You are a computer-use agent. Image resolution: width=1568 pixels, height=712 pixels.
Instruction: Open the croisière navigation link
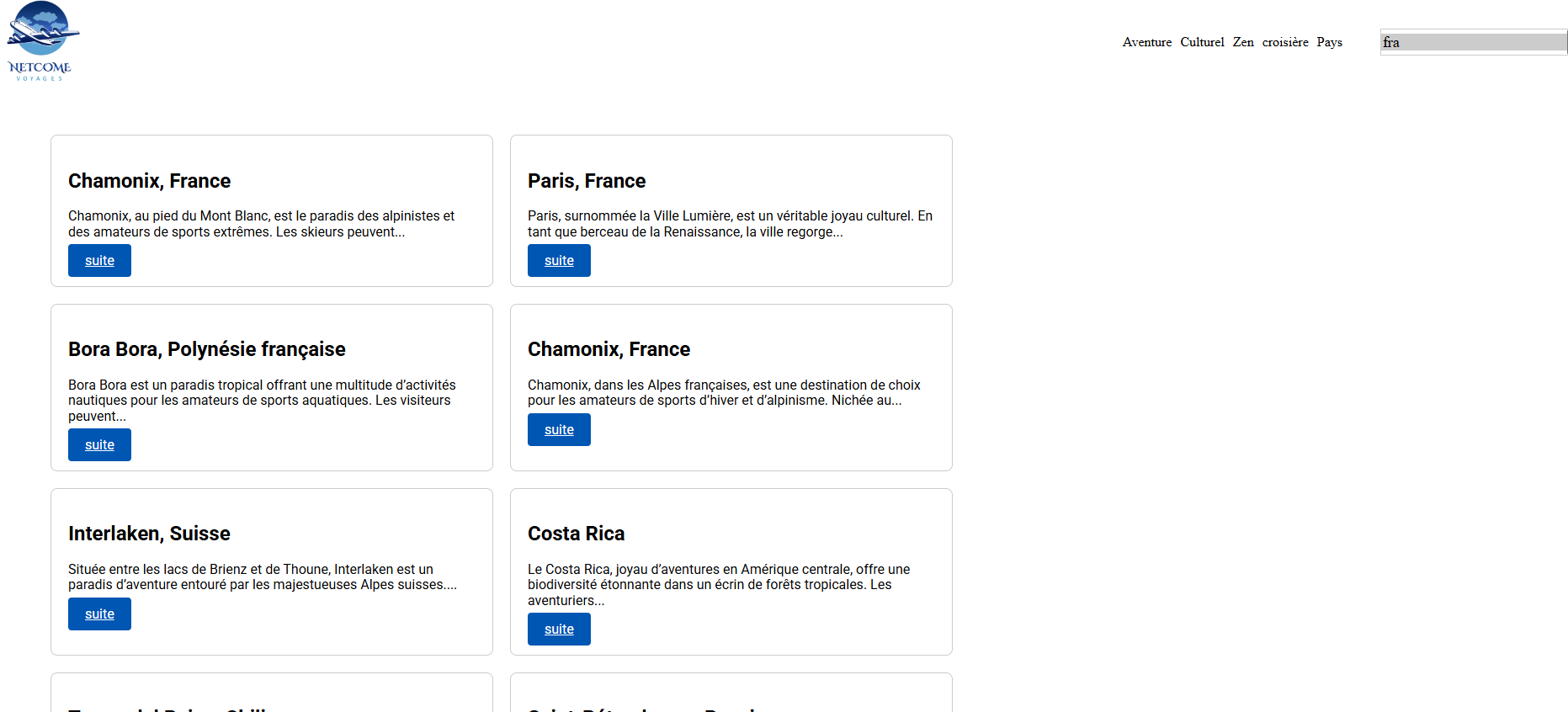[x=1284, y=42]
